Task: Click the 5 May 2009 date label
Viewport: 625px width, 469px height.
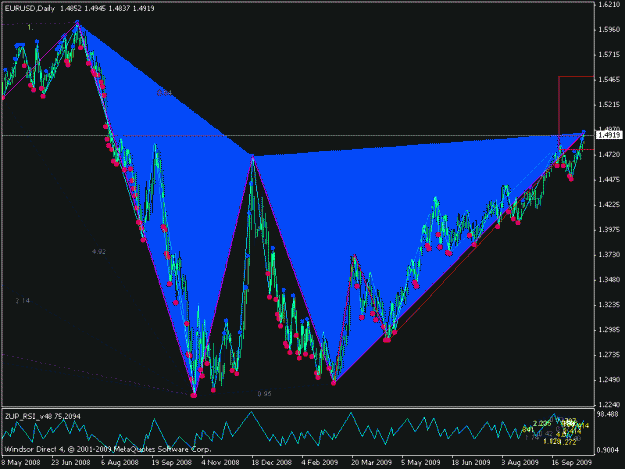Action: pyautogui.click(x=421, y=463)
